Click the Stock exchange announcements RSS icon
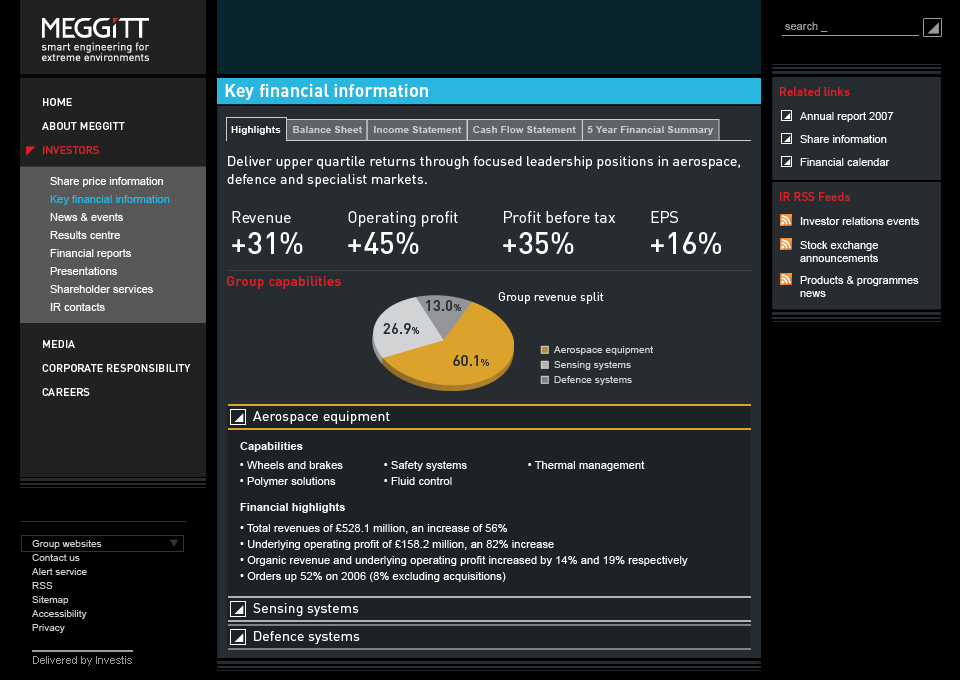The image size is (960, 680). pyautogui.click(x=786, y=245)
